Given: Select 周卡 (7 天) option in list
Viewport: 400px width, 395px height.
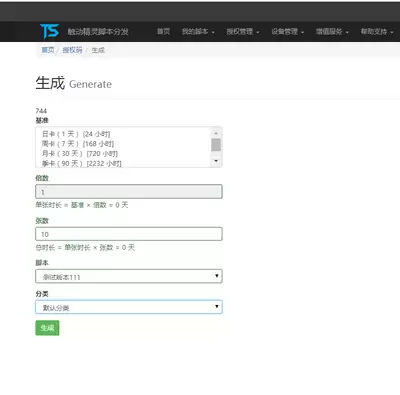Looking at the screenshot, I should click(x=124, y=144).
